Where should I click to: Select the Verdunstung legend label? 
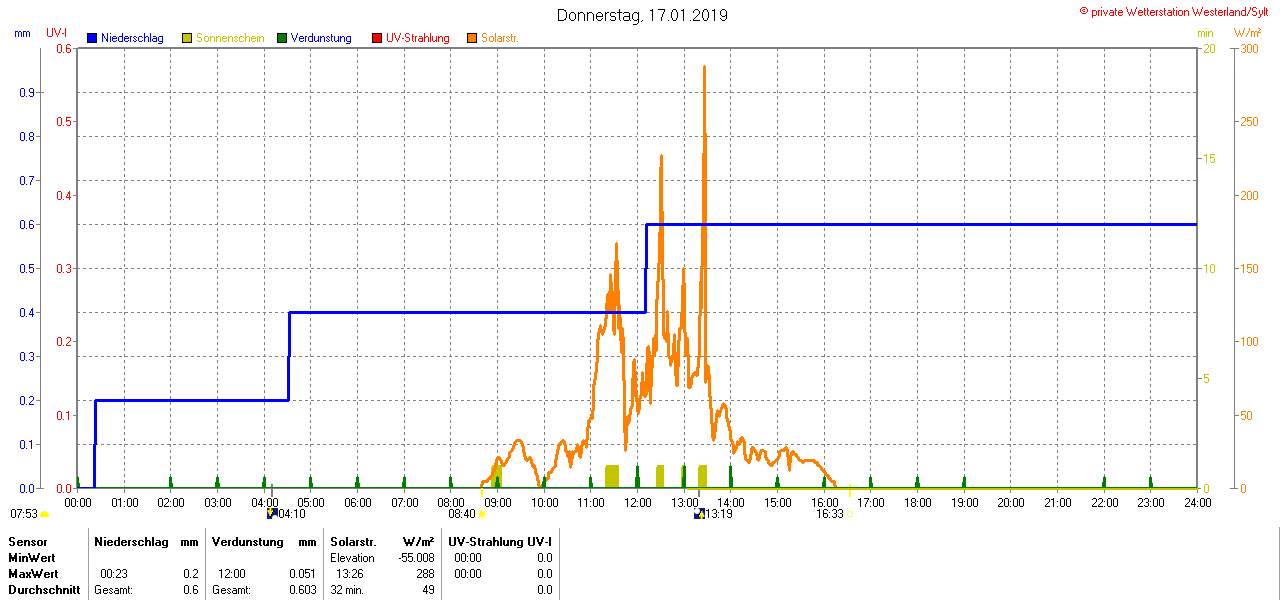click(321, 38)
